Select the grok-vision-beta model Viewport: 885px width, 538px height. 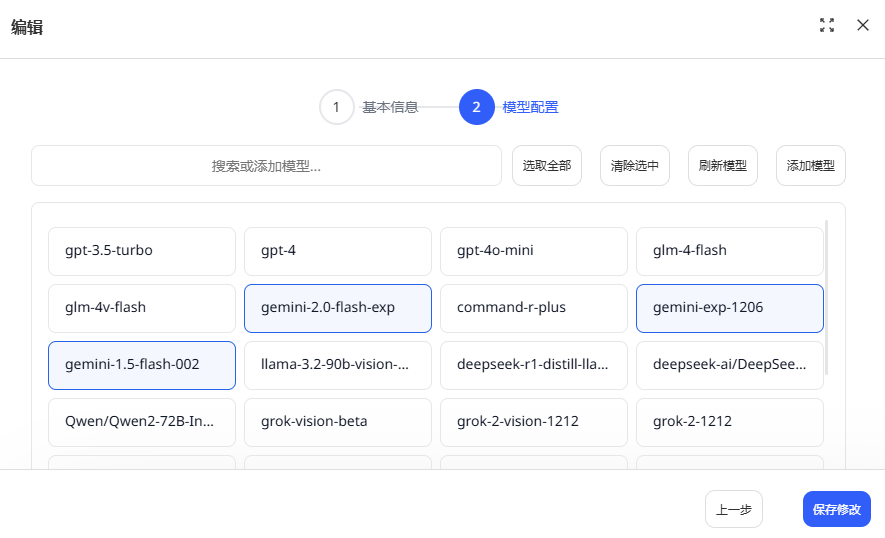click(338, 422)
